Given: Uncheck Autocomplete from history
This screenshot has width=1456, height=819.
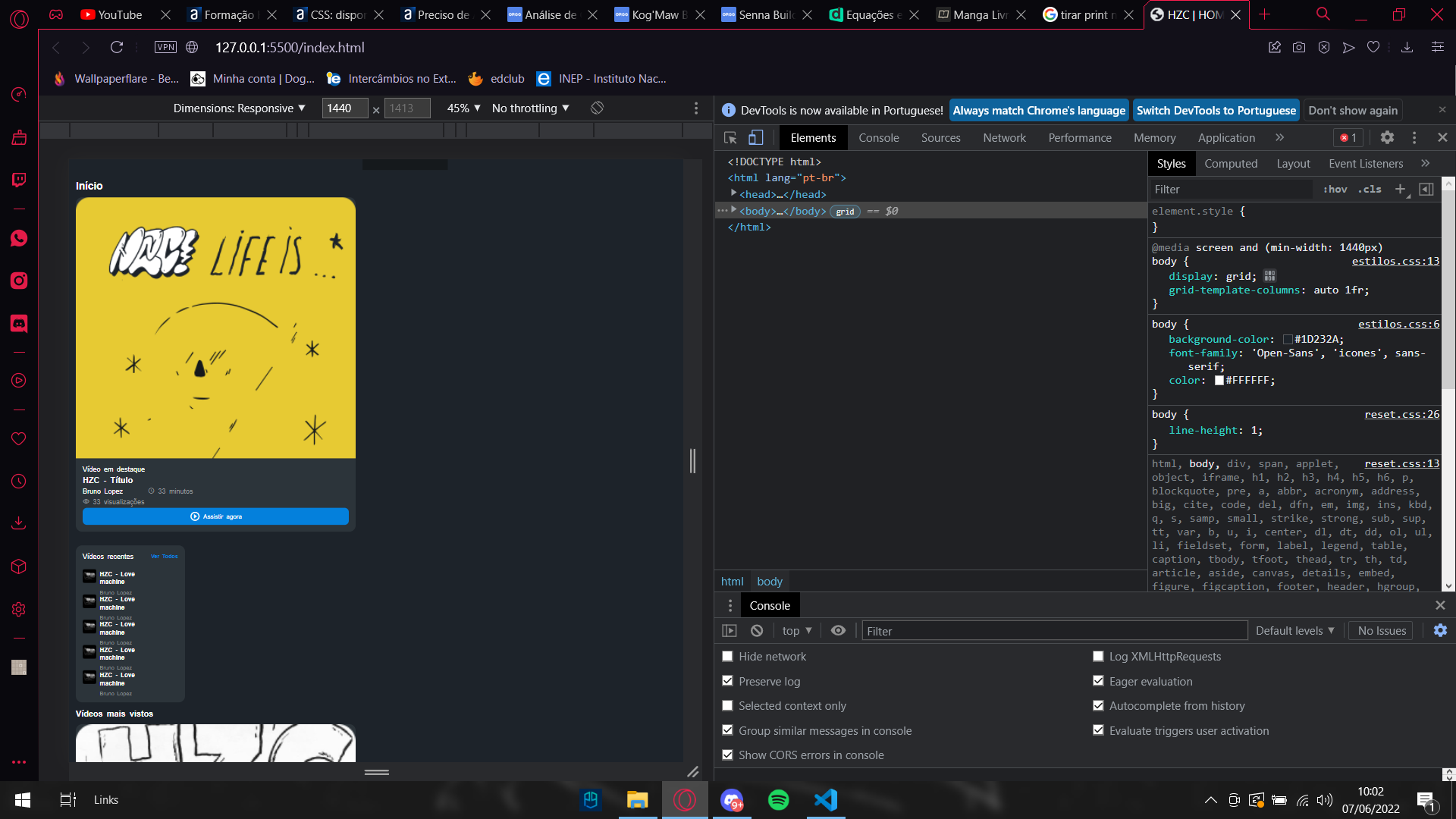Looking at the screenshot, I should point(1098,706).
